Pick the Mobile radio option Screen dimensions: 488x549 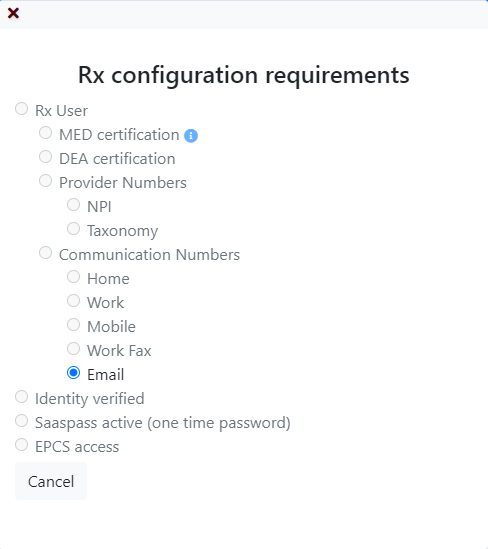pyautogui.click(x=74, y=325)
